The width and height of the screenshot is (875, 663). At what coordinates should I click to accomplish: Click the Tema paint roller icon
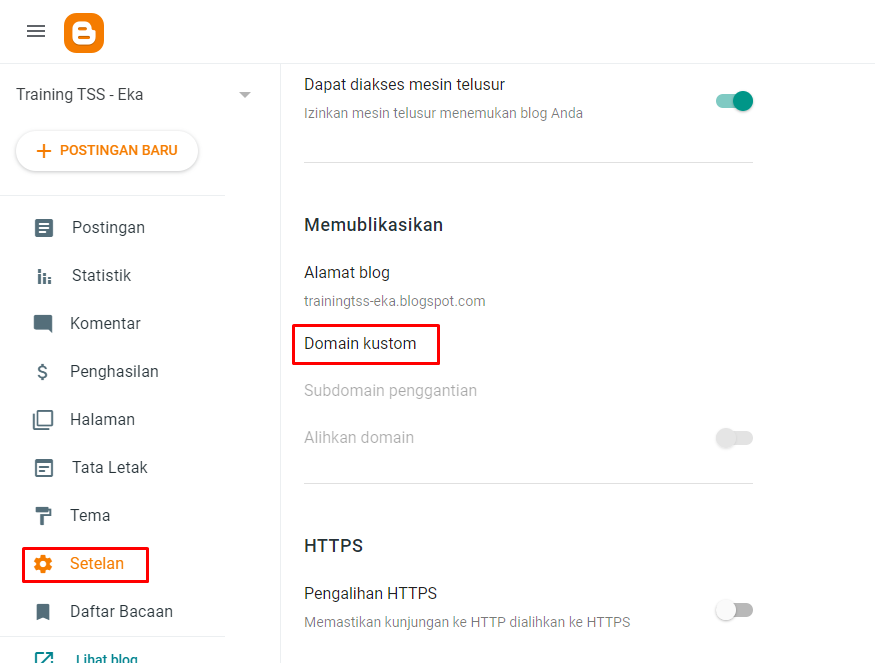pos(43,516)
